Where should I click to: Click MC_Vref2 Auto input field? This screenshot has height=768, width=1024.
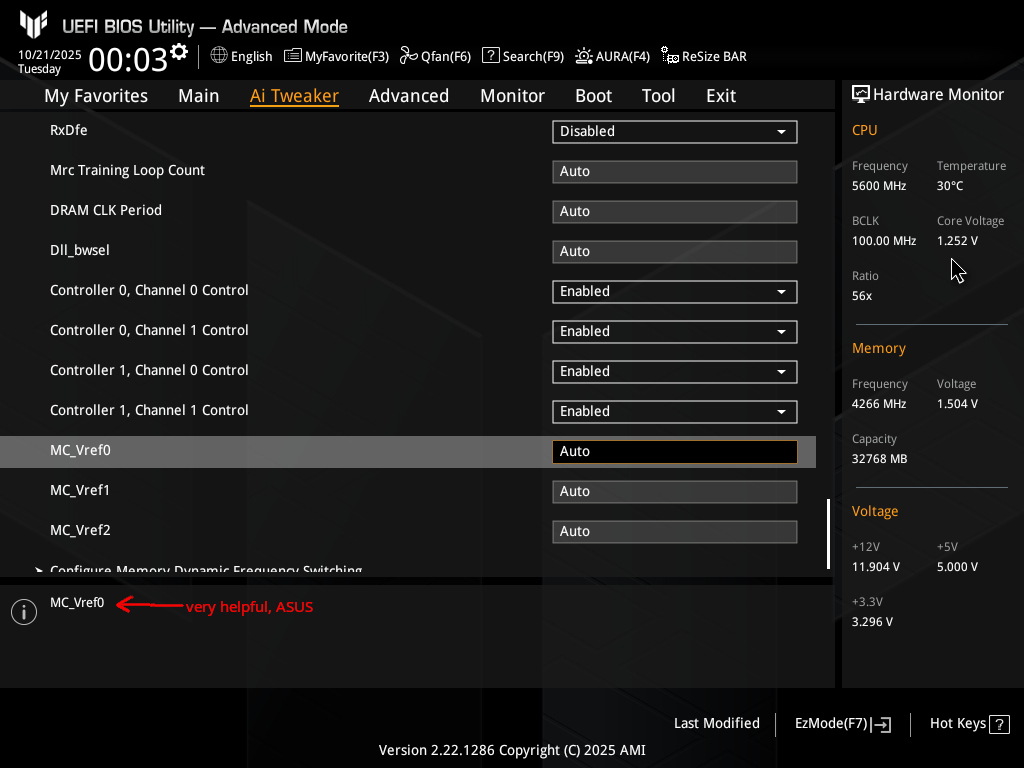(x=675, y=532)
